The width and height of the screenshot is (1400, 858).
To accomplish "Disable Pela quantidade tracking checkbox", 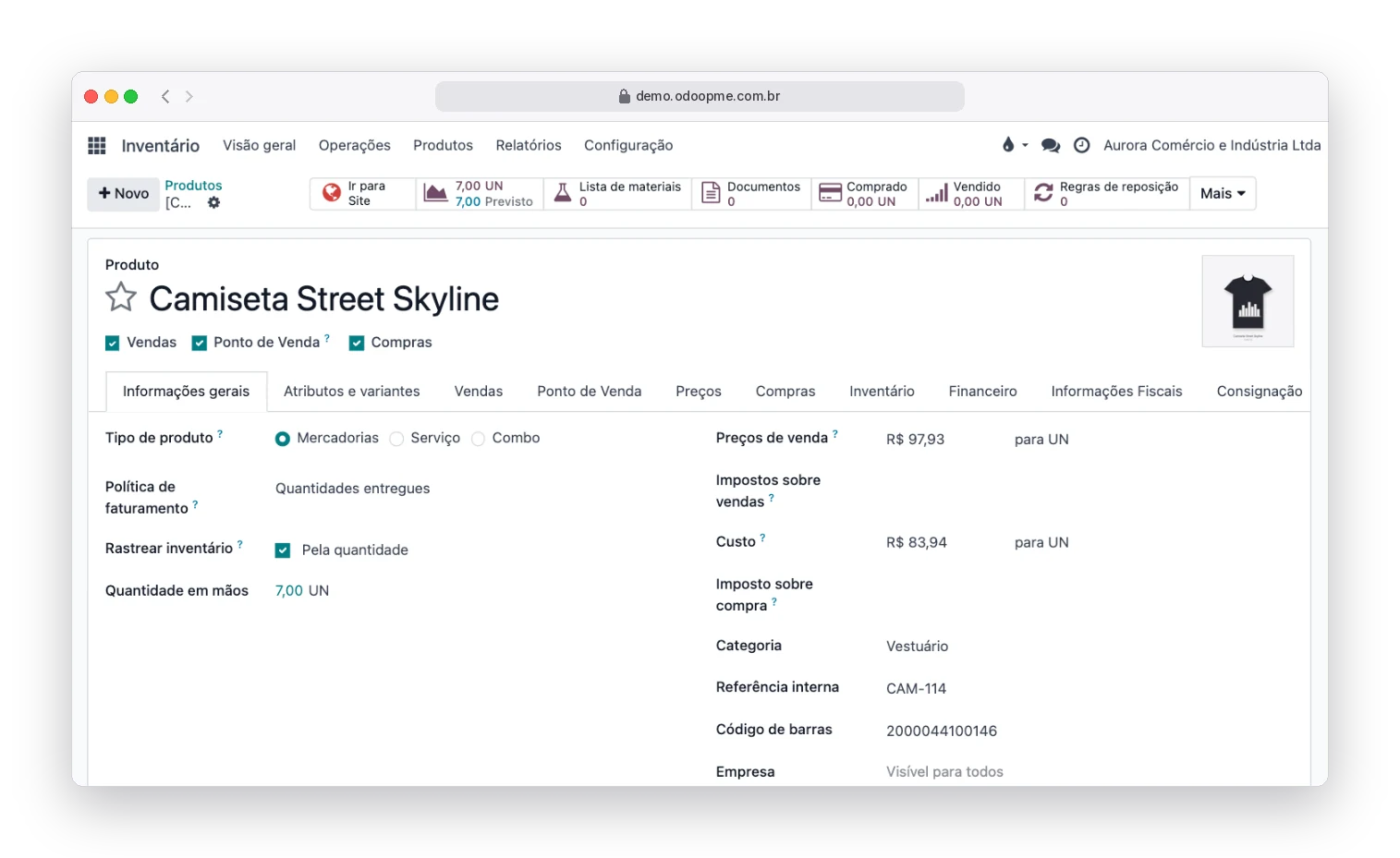I will [283, 550].
